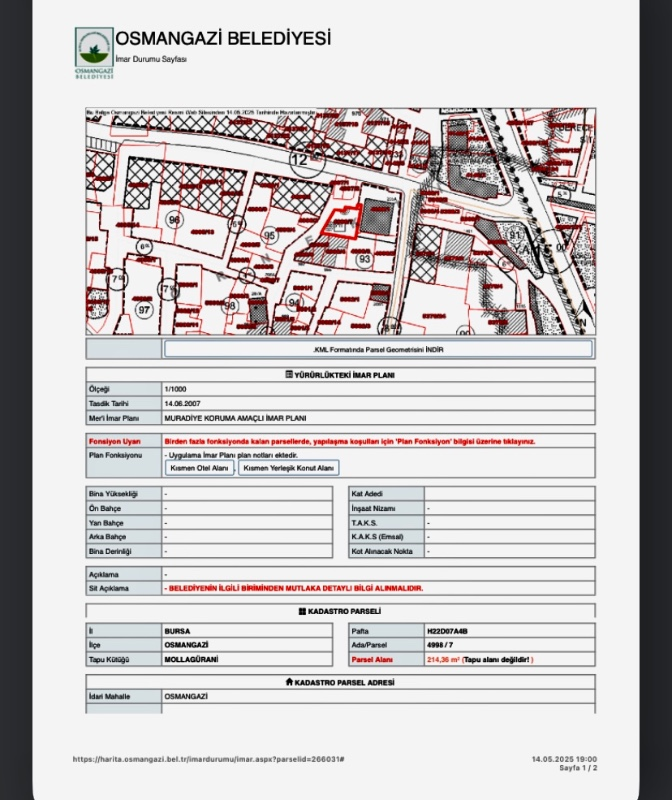Click the page URL in the footer
This screenshot has height=800, width=672.
pyautogui.click(x=209, y=759)
